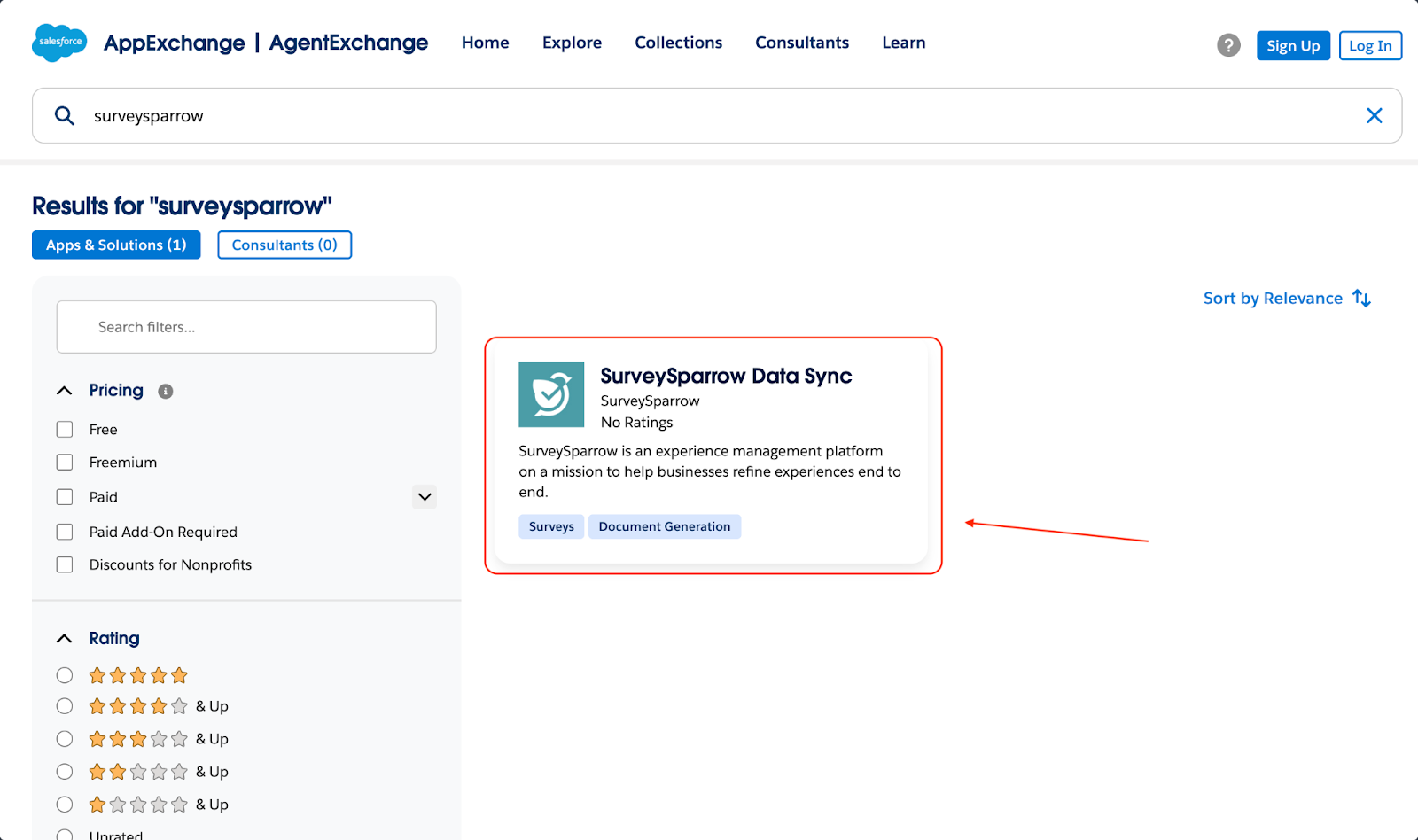1418x840 pixels.
Task: Enable the Free pricing checkbox
Action: pyautogui.click(x=65, y=430)
